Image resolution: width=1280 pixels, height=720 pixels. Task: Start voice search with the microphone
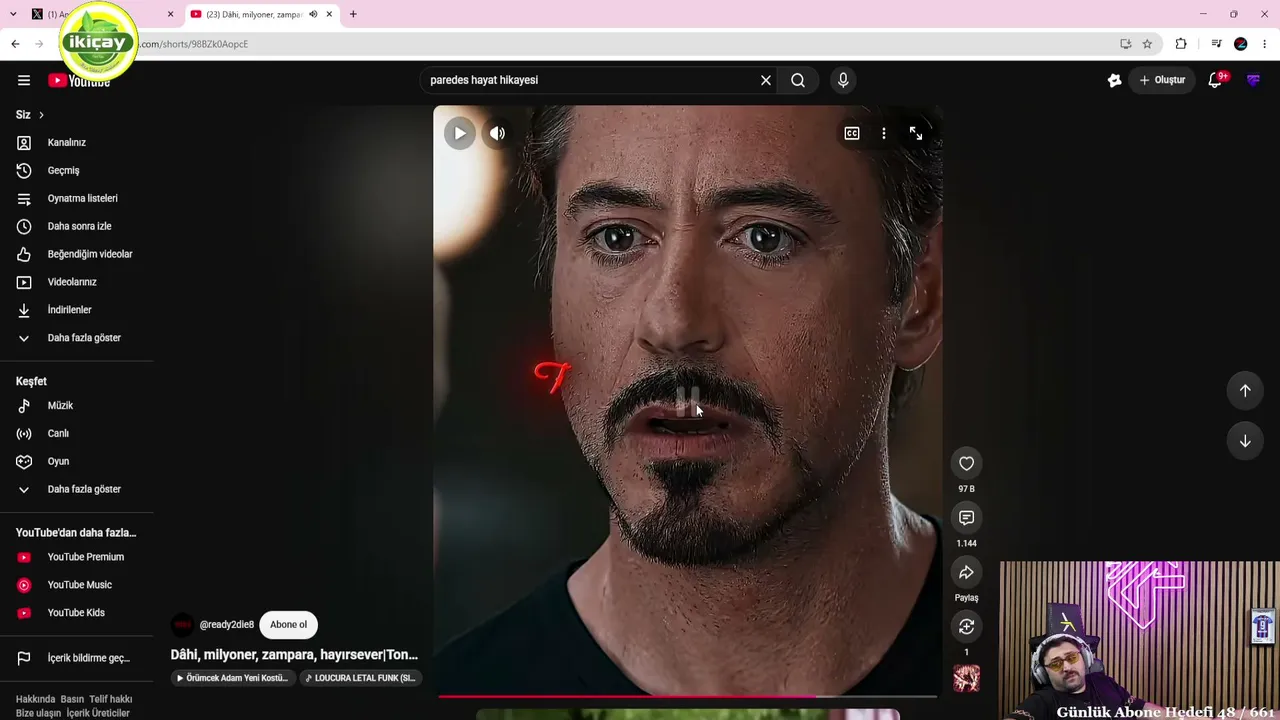pyautogui.click(x=843, y=80)
